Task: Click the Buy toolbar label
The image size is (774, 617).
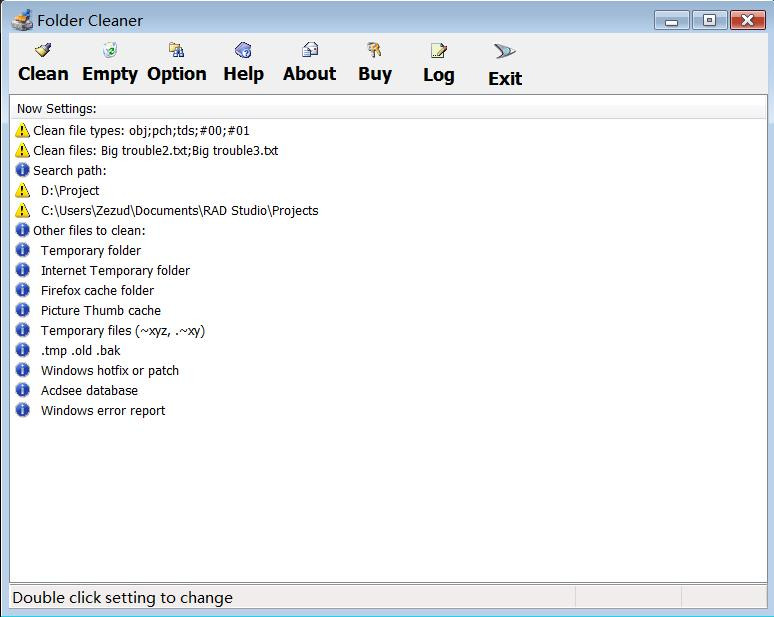Action: (375, 75)
